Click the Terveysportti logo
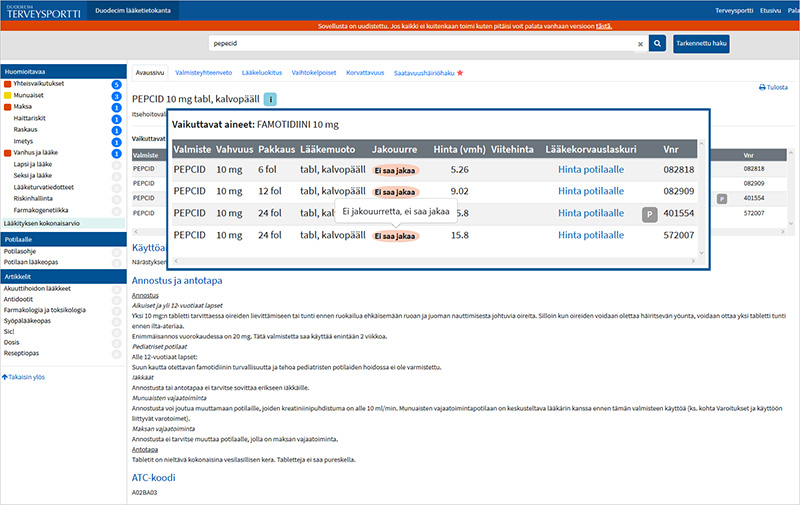 pyautogui.click(x=43, y=11)
